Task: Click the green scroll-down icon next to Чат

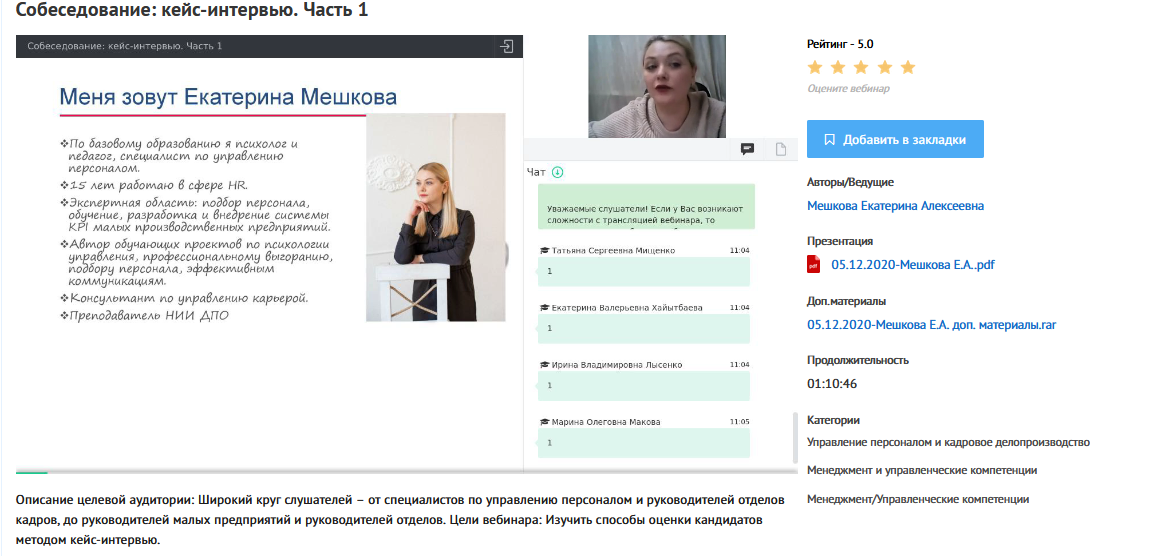Action: (x=557, y=172)
